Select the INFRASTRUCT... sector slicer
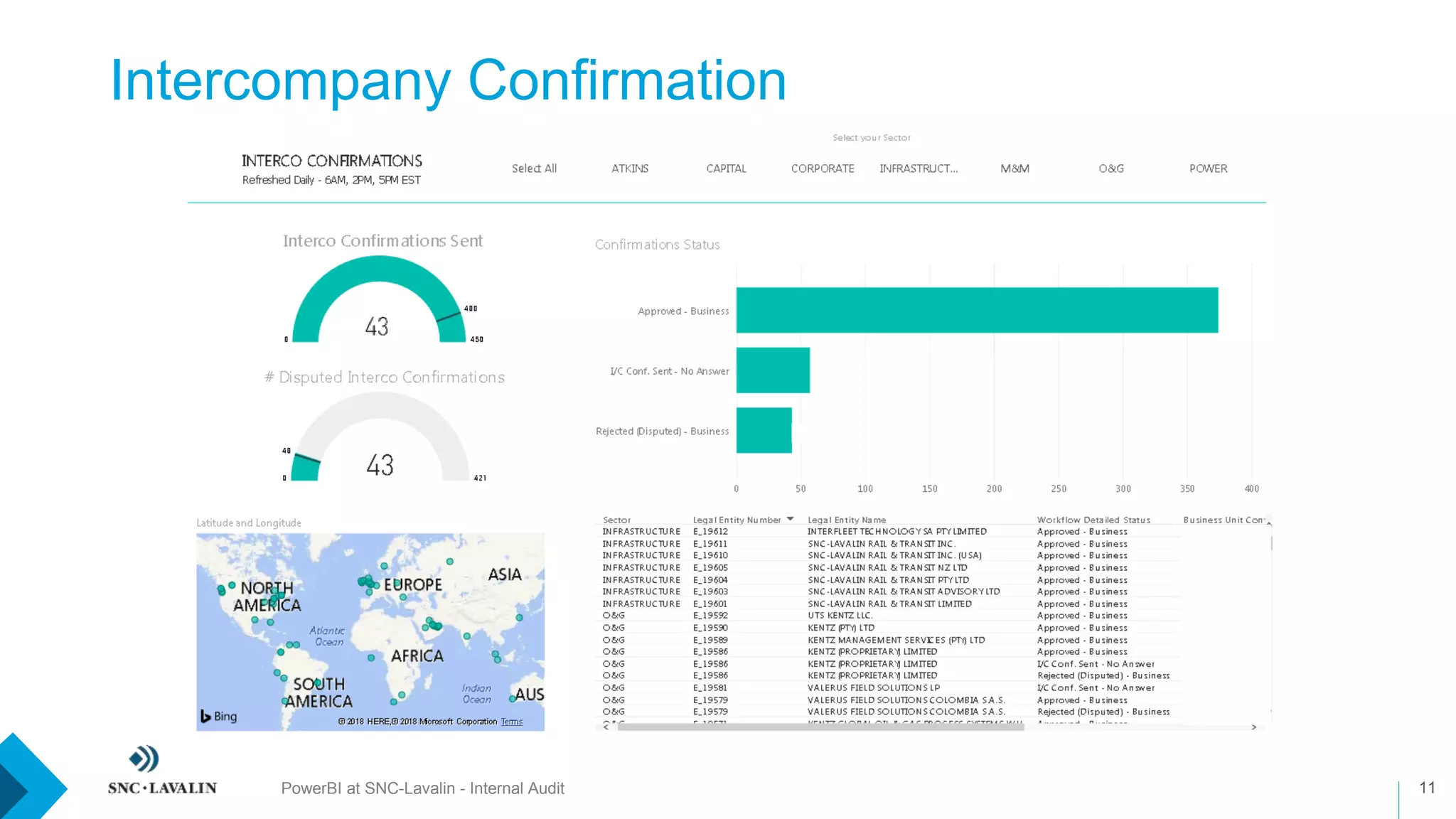This screenshot has width=1456, height=819. pos(919,168)
